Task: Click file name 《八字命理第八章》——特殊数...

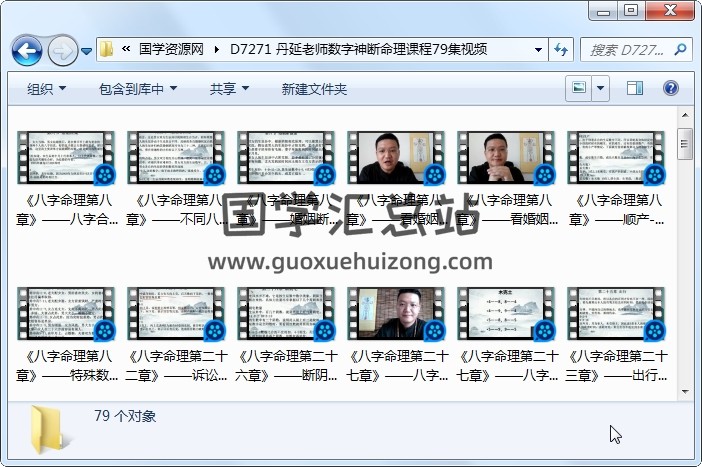Action: (67, 365)
